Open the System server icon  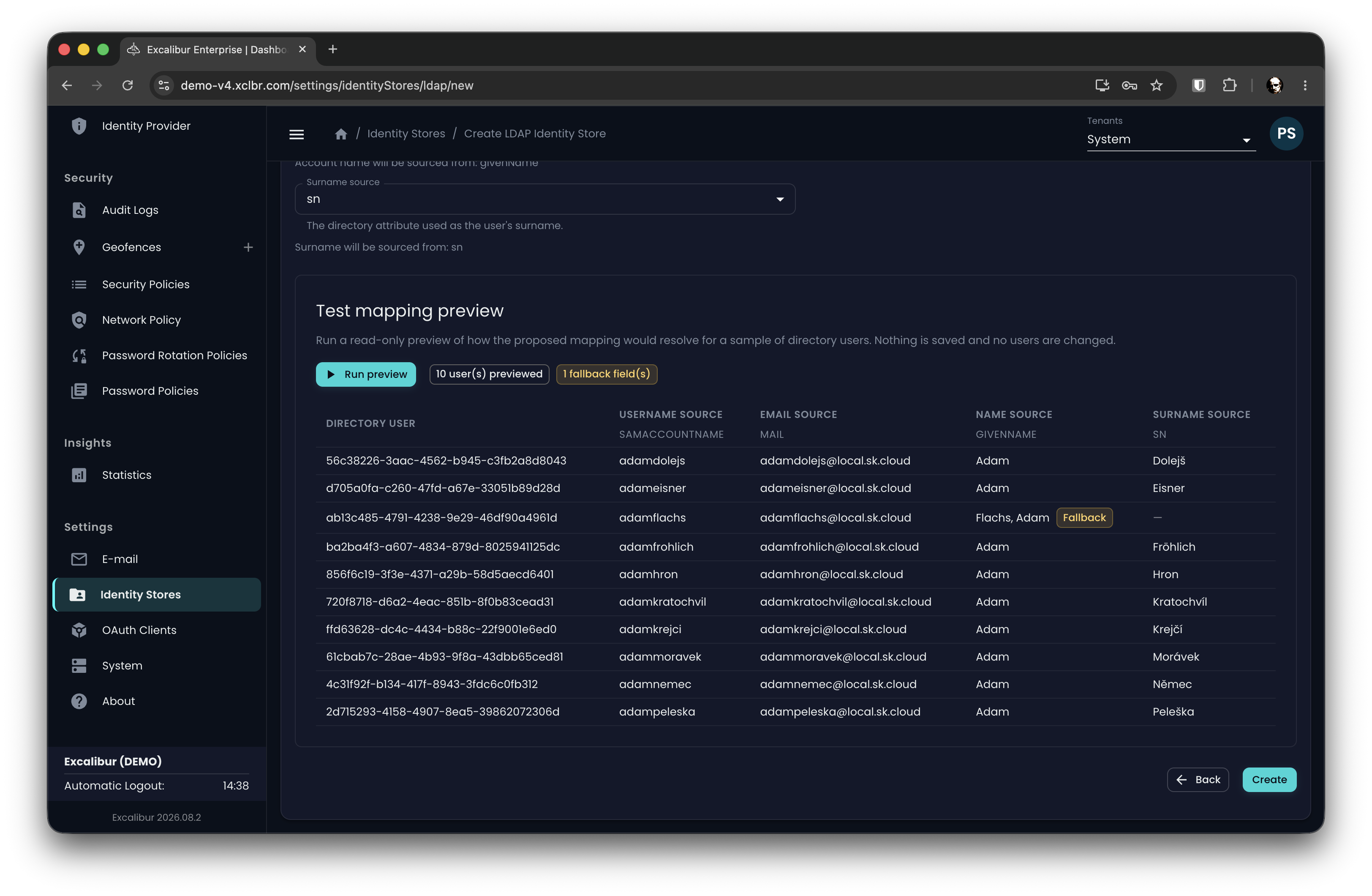tap(79, 665)
